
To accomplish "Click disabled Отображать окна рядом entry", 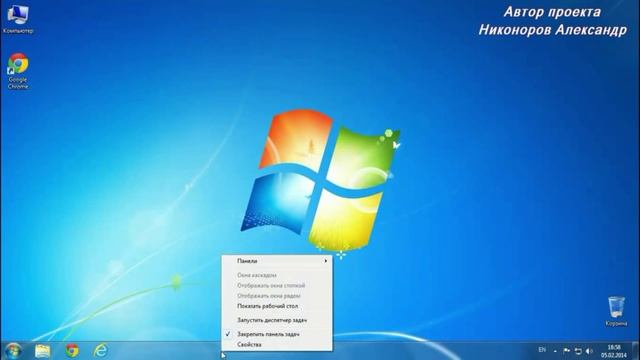I will [277, 296].
